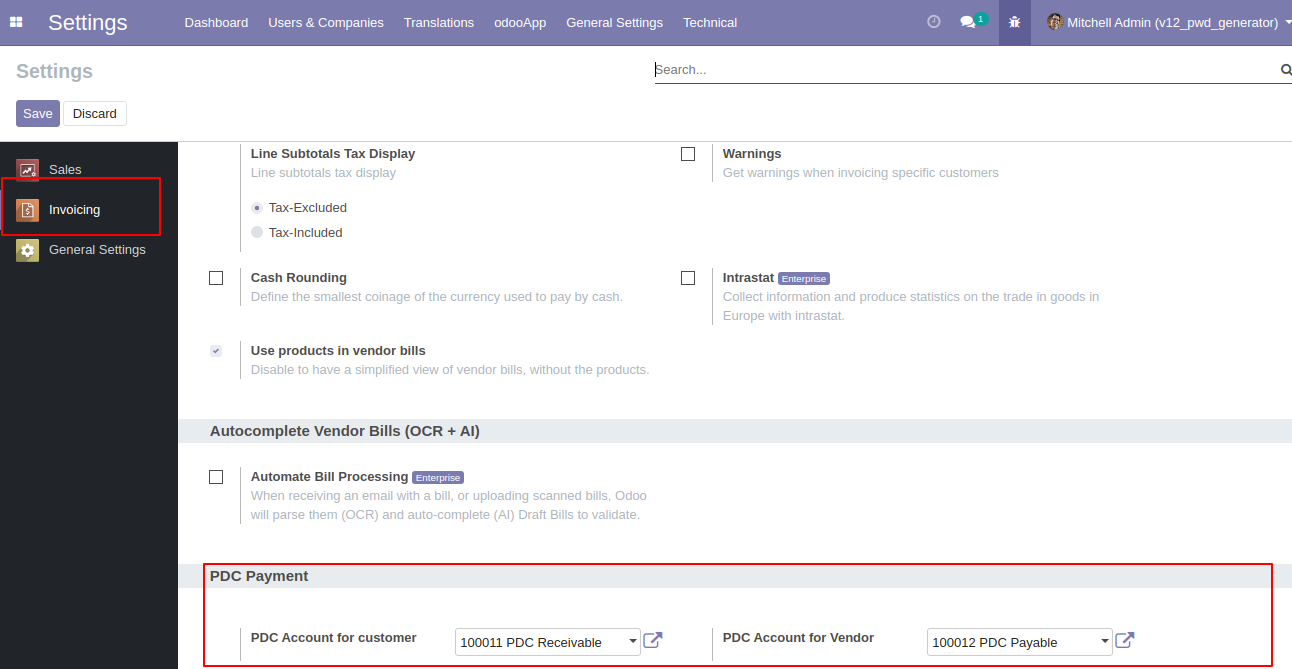1292x669 pixels.
Task: Open the developer debug bug icon
Action: [x=1015, y=22]
